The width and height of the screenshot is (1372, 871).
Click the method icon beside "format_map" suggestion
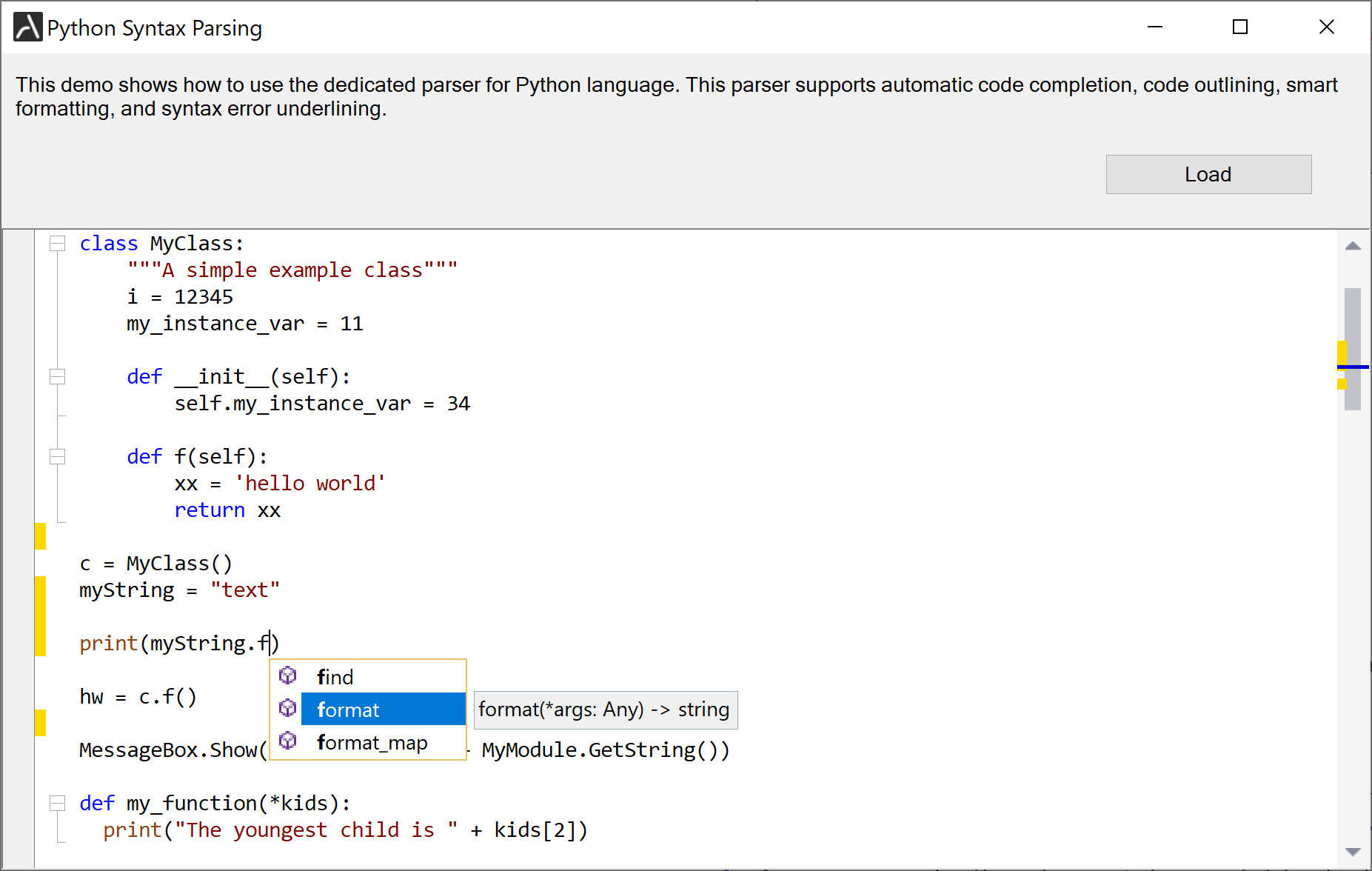tap(287, 742)
